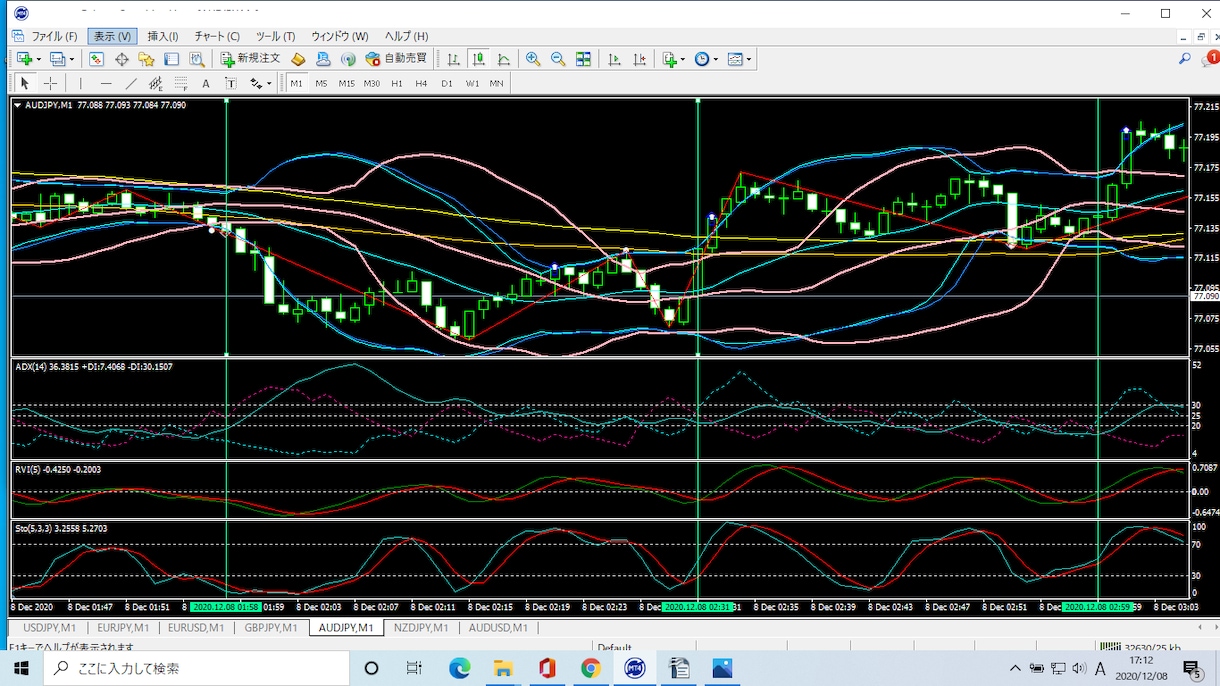Viewport: 1220px width, 686px height.
Task: Show hidden system tray icons chevron
Action: pyautogui.click(x=1015, y=668)
